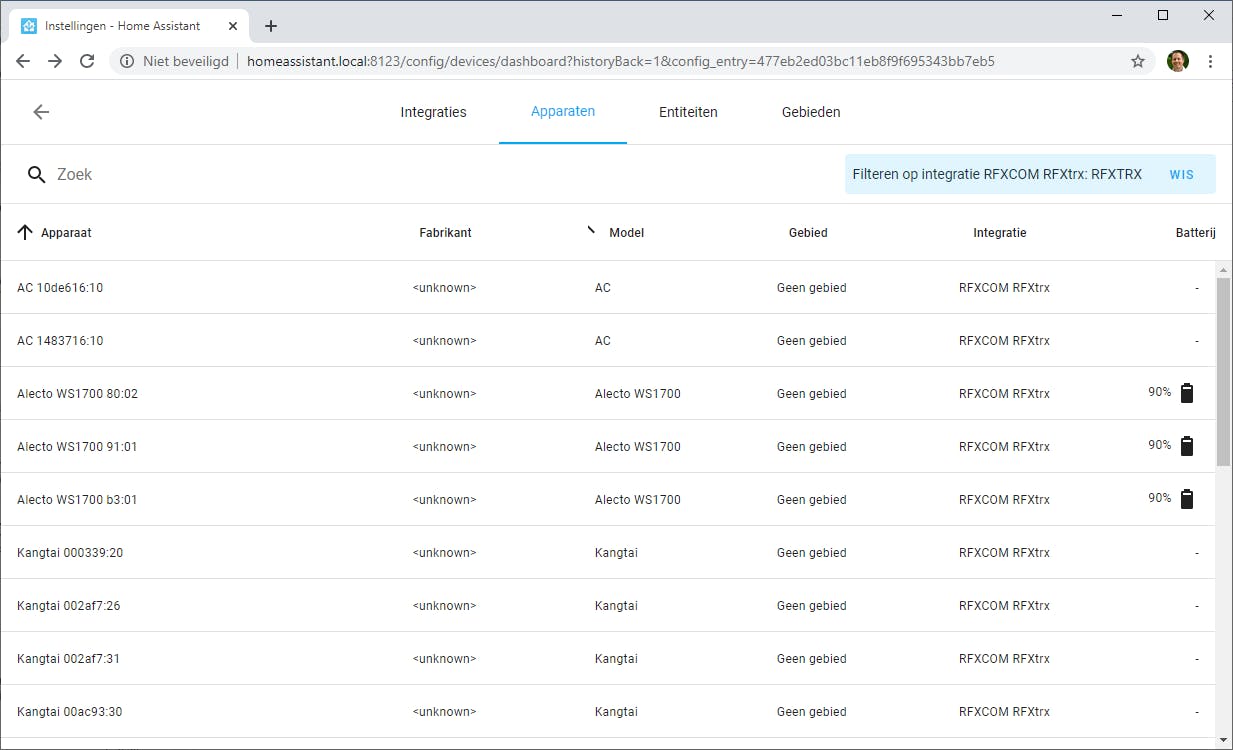Go to the Gebieden tab
1233x750 pixels.
pos(811,112)
